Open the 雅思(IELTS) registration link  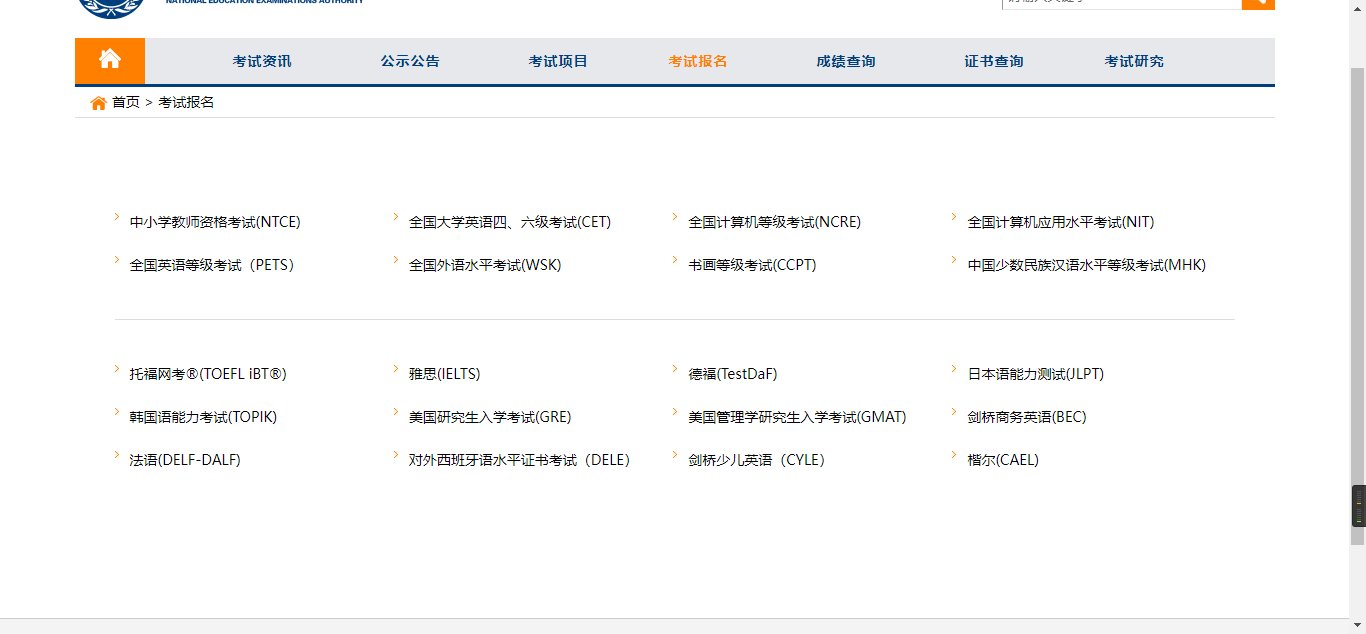pos(444,373)
